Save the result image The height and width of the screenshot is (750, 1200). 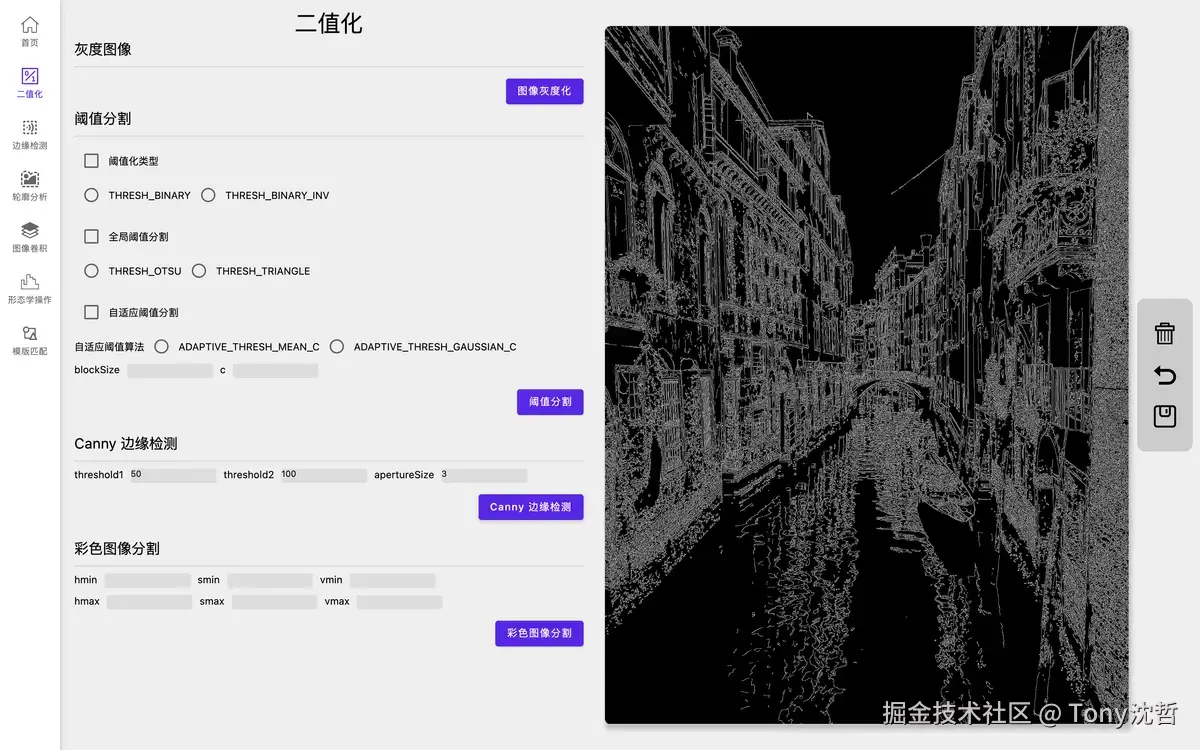coord(1164,417)
